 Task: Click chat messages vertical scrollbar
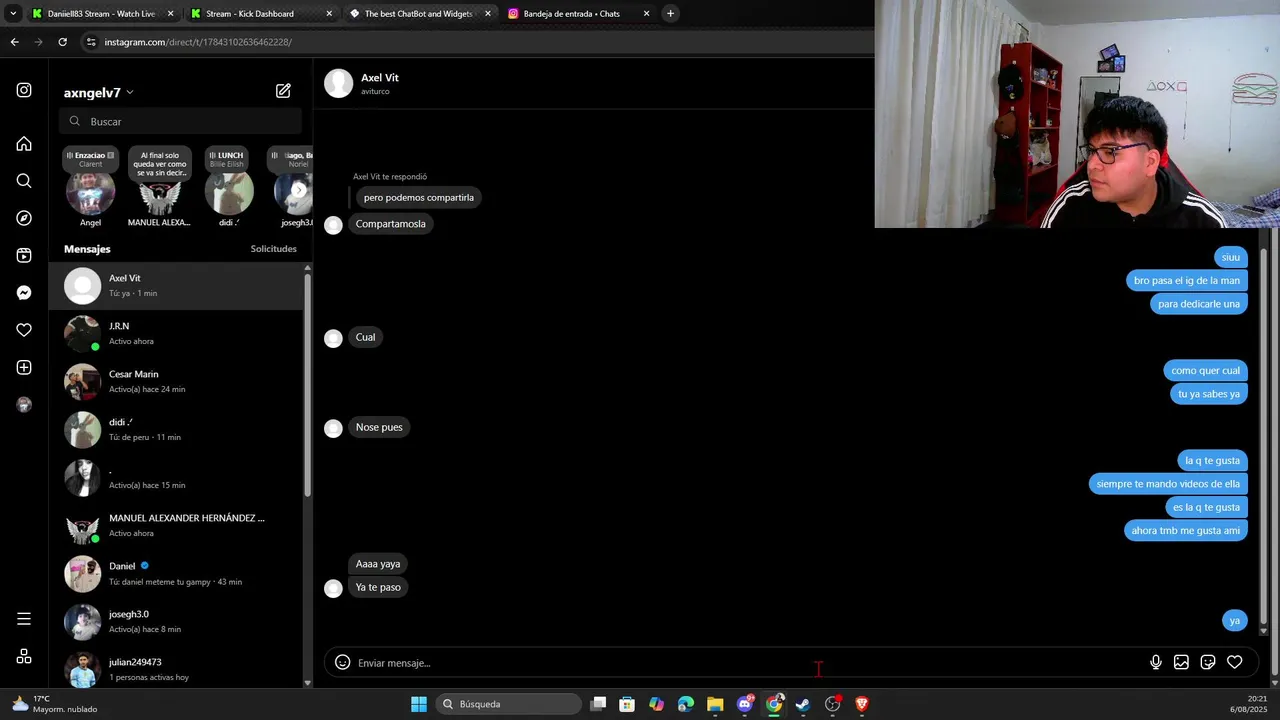(1264, 435)
